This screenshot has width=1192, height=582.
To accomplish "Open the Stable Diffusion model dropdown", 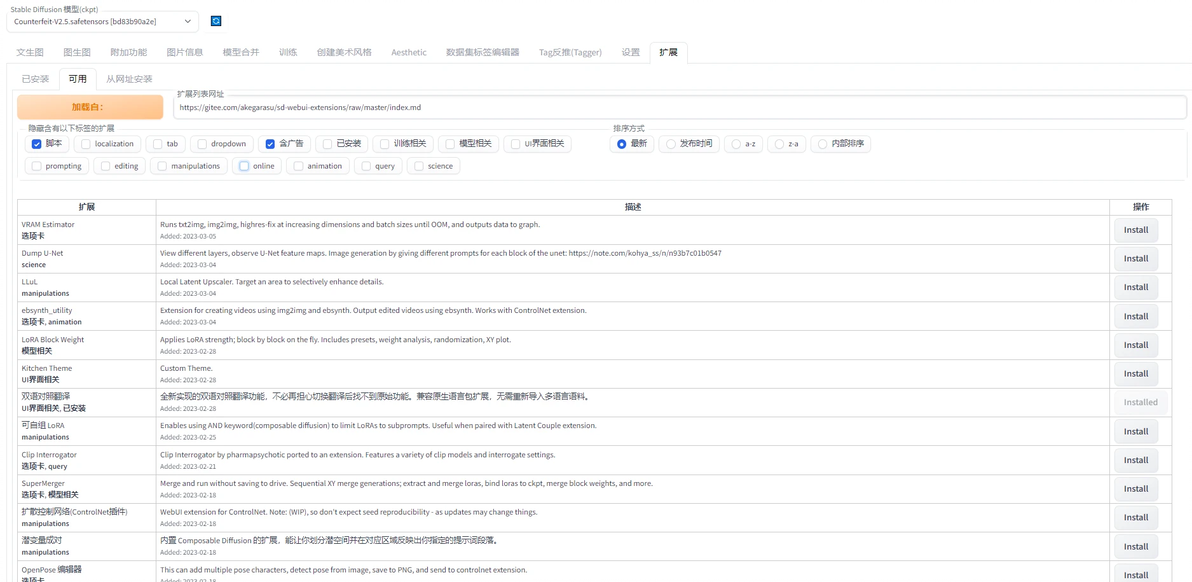I will click(103, 21).
